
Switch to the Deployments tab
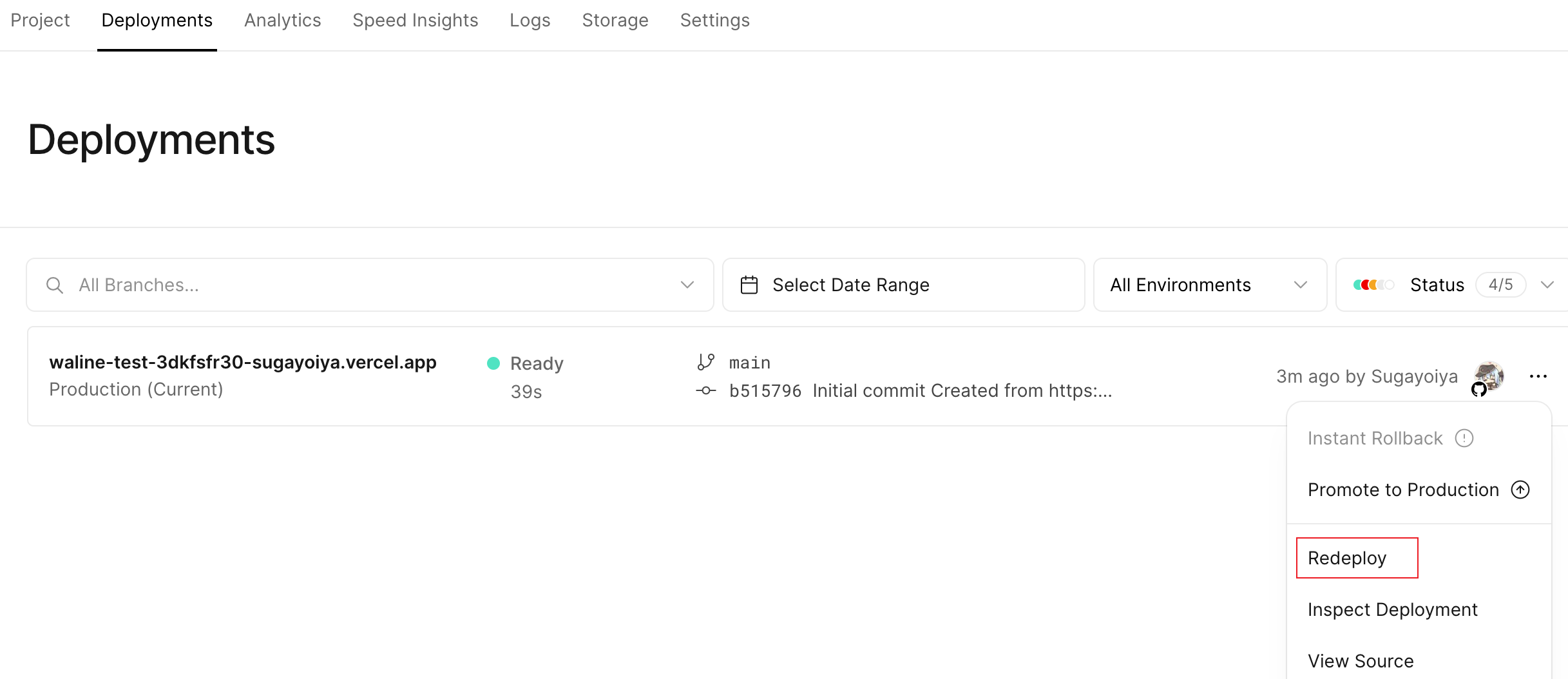157,21
